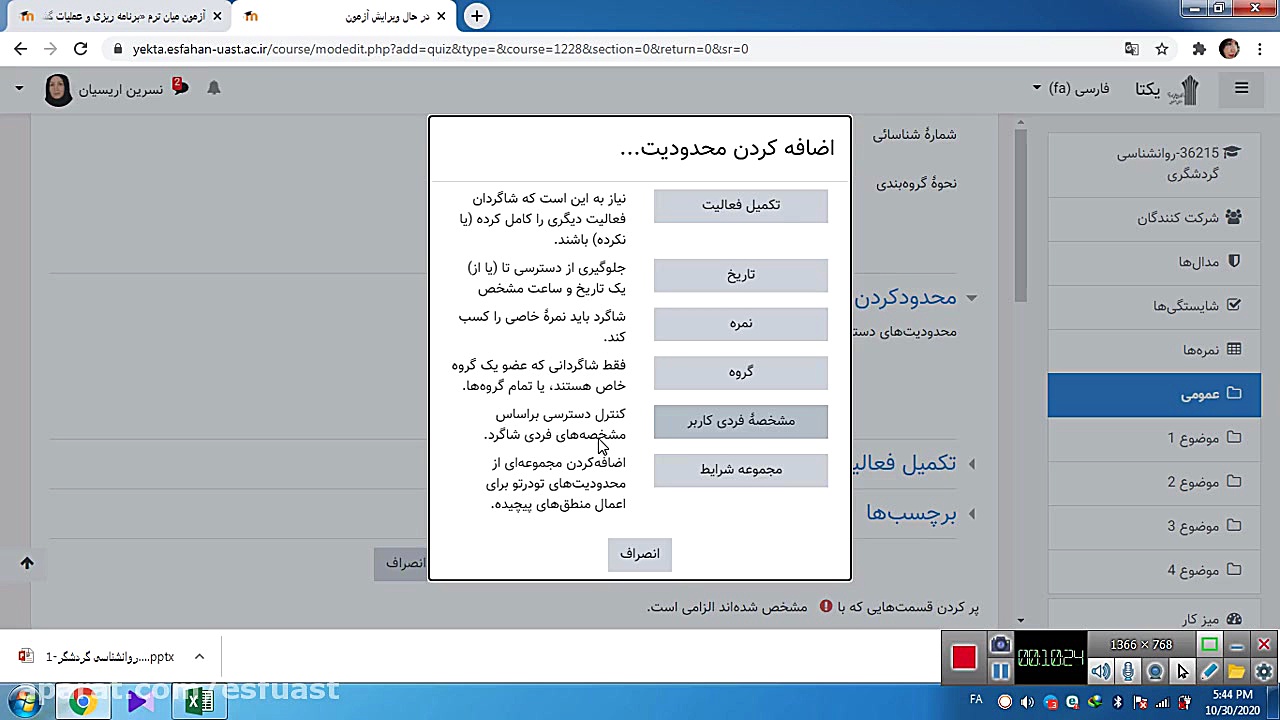Viewport: 1280px width, 720px height.
Task: Open recorder output folder icon
Action: [1236, 672]
